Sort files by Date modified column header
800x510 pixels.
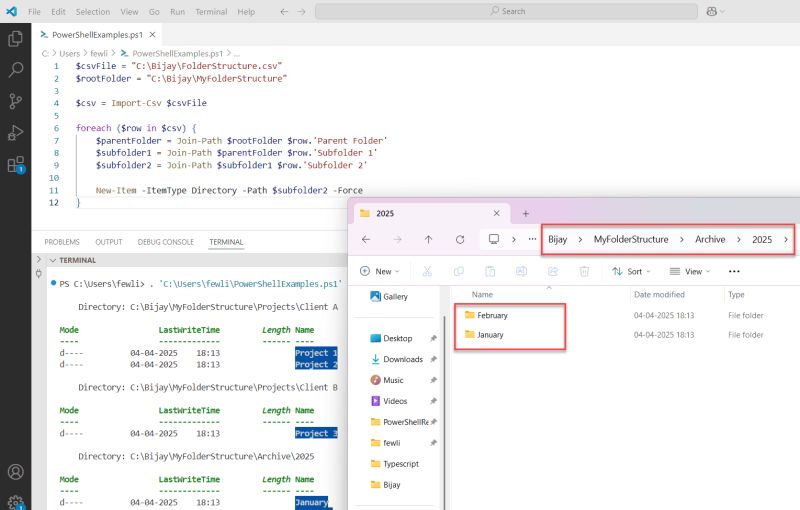[x=659, y=294]
